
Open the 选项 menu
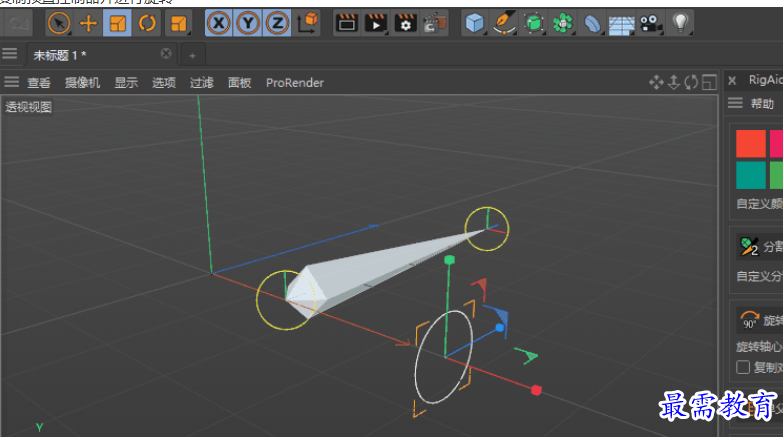(x=164, y=82)
